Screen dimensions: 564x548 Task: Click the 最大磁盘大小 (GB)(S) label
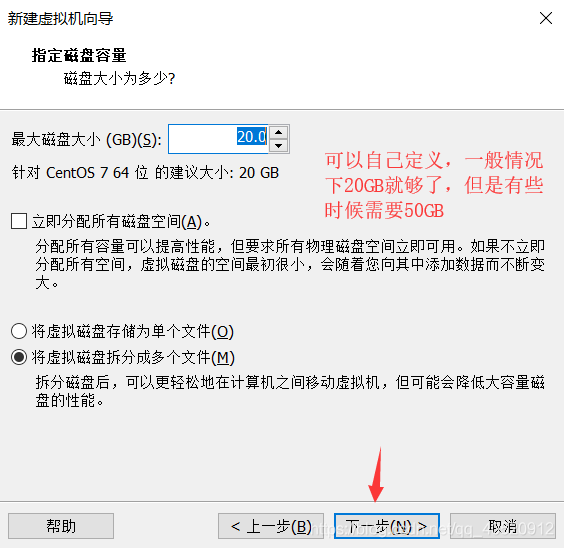(x=86, y=140)
